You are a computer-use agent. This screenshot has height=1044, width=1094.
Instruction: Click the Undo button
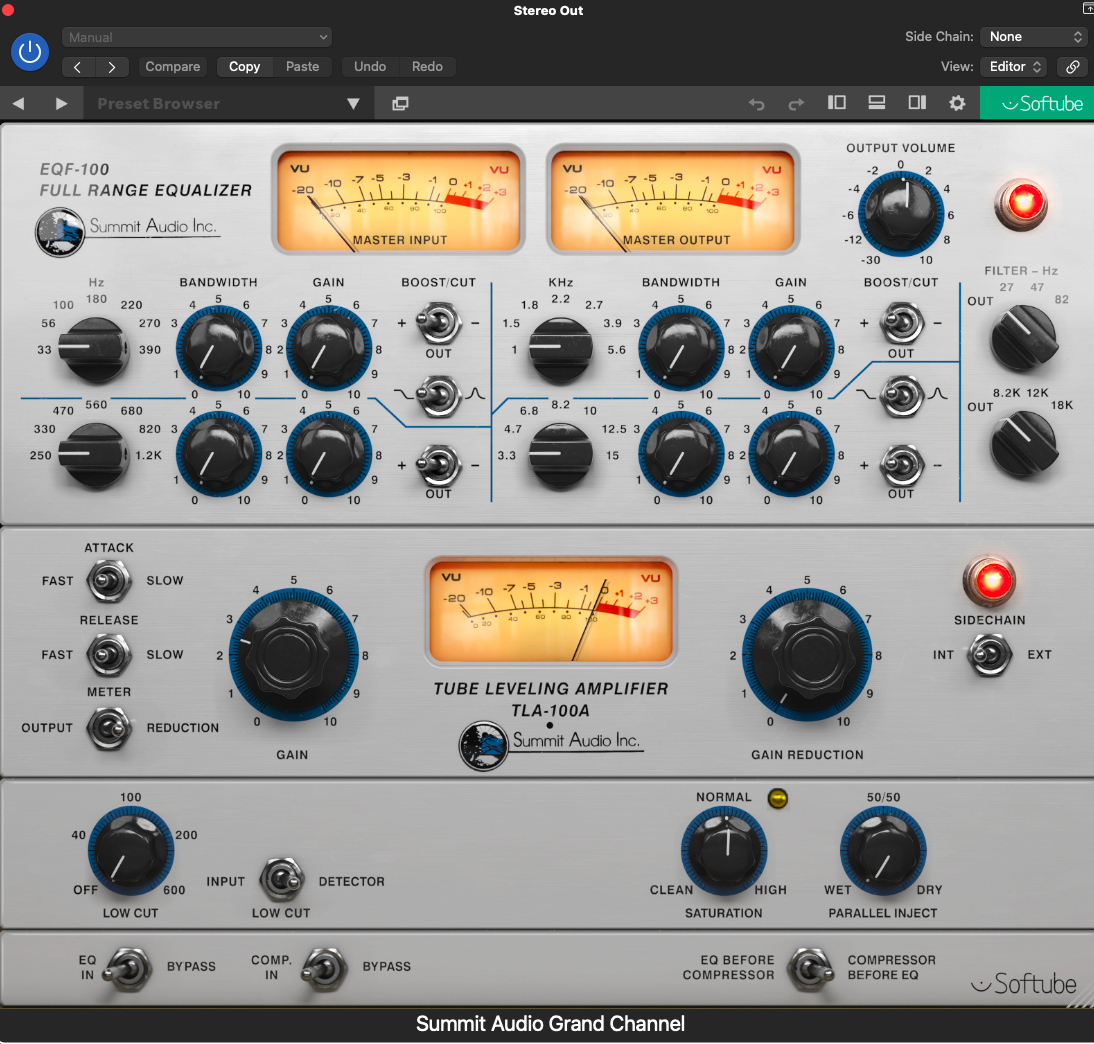[370, 67]
